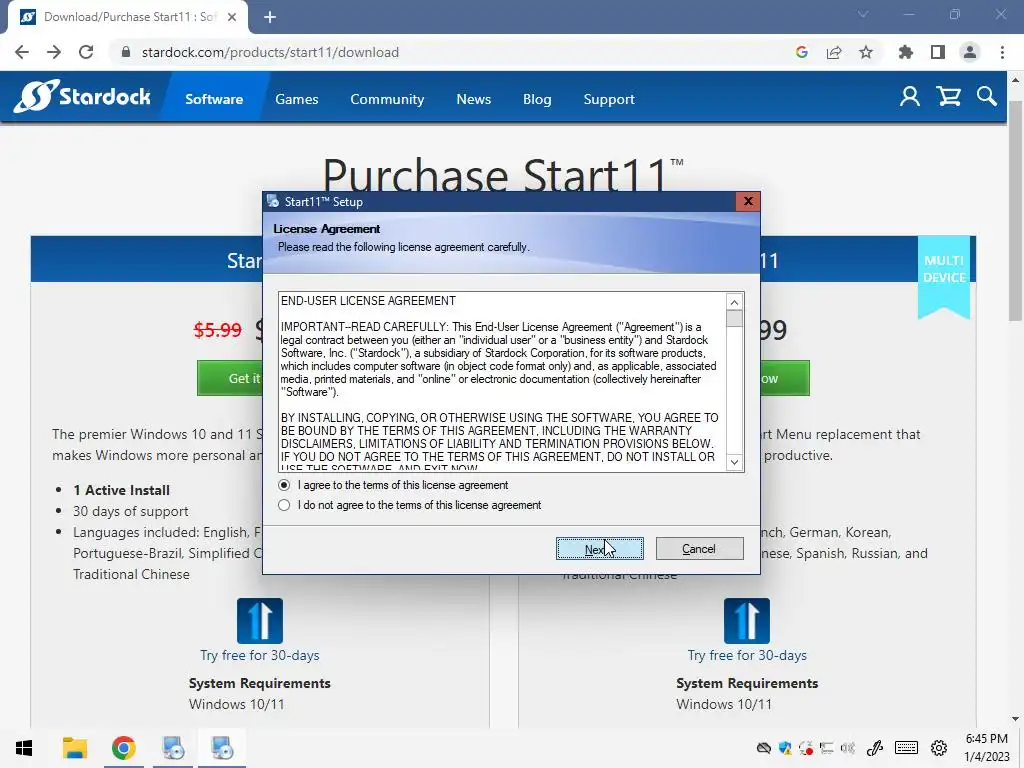Click the right Try free for 30-days link
Image resolution: width=1024 pixels, height=768 pixels.
pyautogui.click(x=747, y=655)
